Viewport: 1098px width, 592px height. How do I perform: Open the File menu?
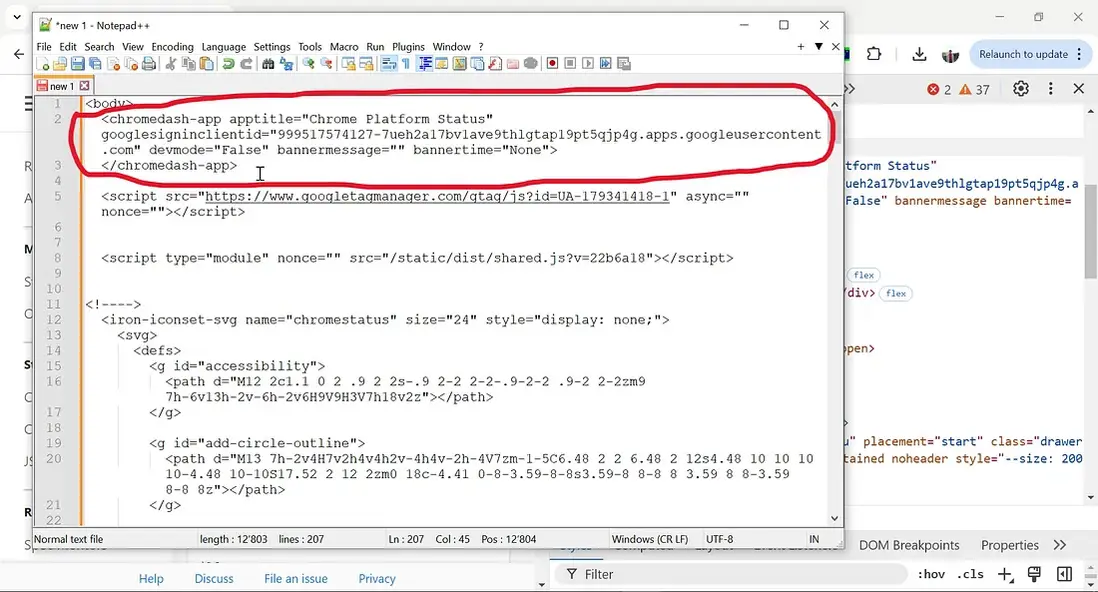tap(43, 47)
